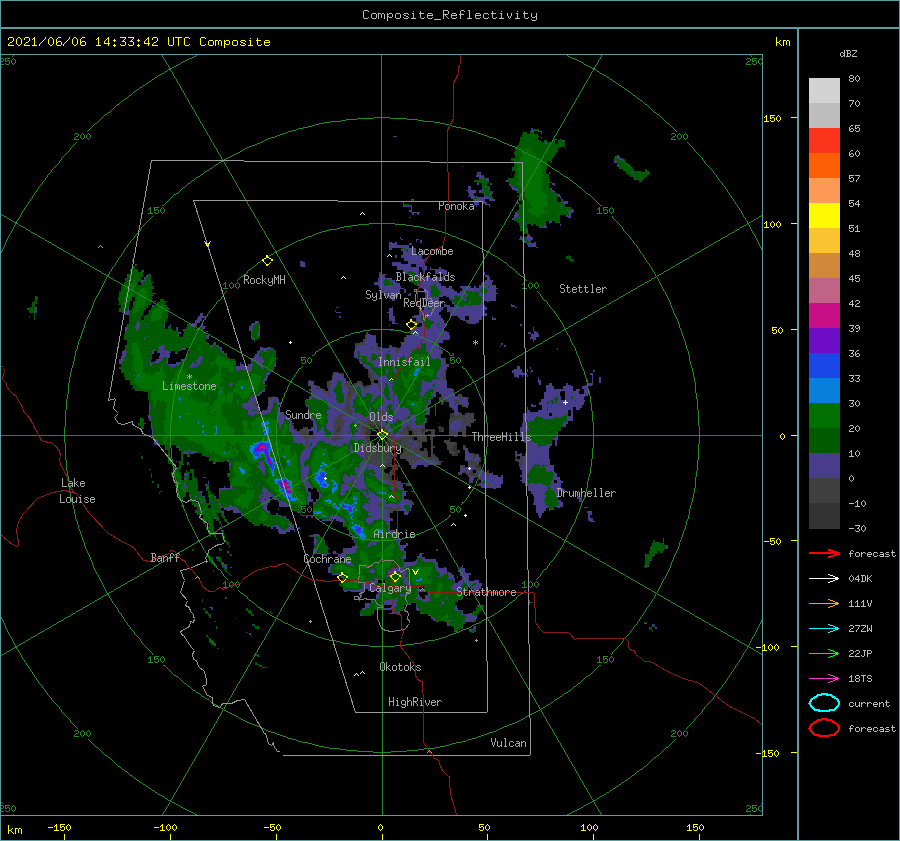
Task: Click the Cochrane city label
Action: pos(327,559)
